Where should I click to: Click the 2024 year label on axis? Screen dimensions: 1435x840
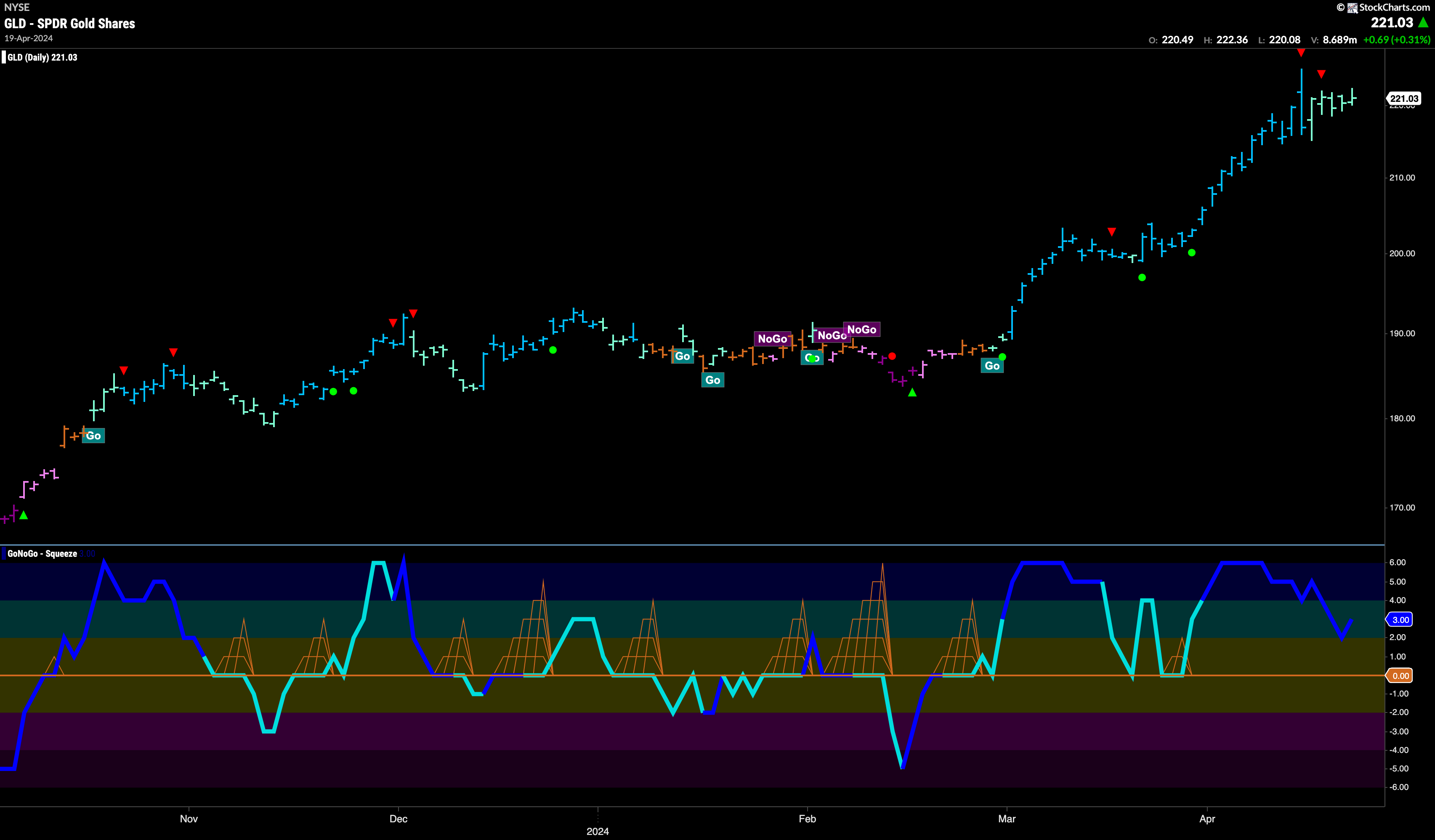coord(597,832)
